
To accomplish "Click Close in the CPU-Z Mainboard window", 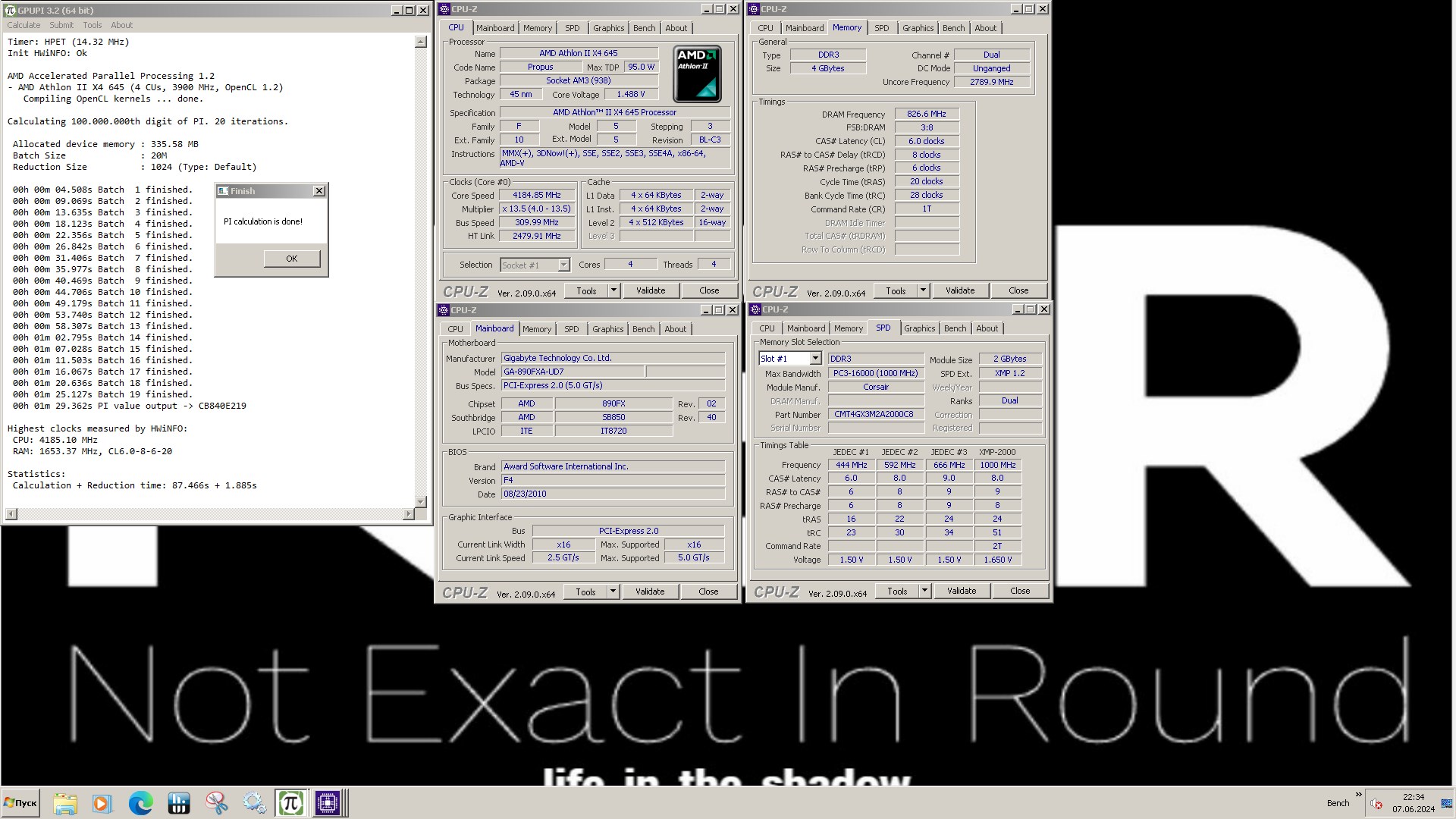I will click(708, 591).
